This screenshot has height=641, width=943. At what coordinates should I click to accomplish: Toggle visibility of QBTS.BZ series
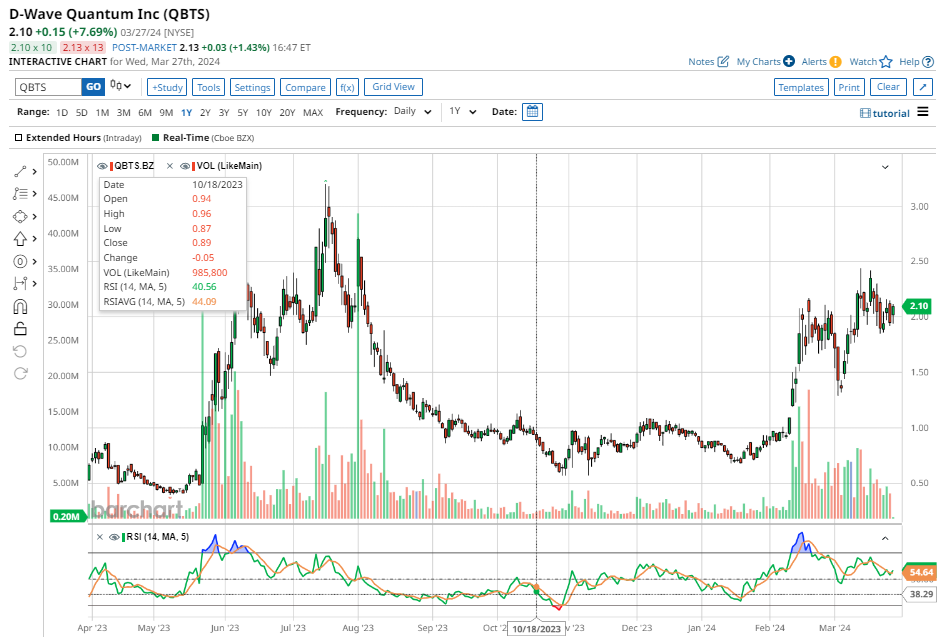(x=102, y=166)
